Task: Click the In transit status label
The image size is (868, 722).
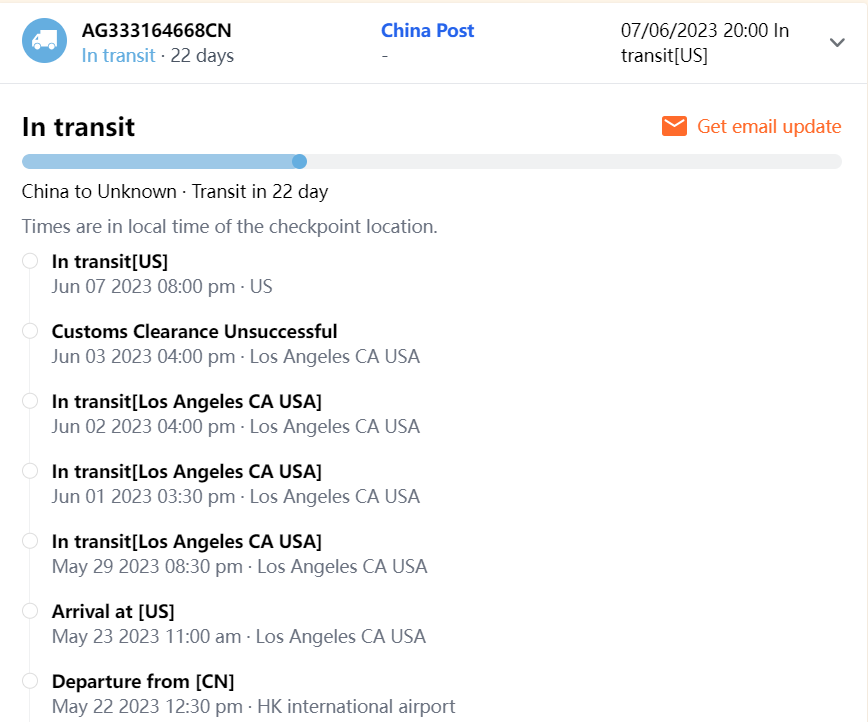Action: coord(118,56)
